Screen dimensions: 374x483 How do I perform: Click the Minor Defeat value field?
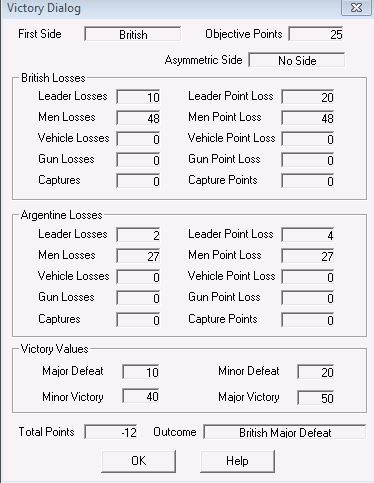click(x=316, y=372)
